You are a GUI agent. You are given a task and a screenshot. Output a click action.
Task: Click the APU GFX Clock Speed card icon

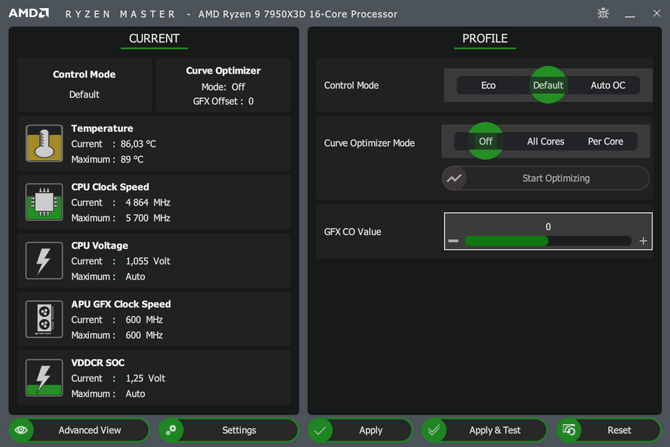point(44,319)
